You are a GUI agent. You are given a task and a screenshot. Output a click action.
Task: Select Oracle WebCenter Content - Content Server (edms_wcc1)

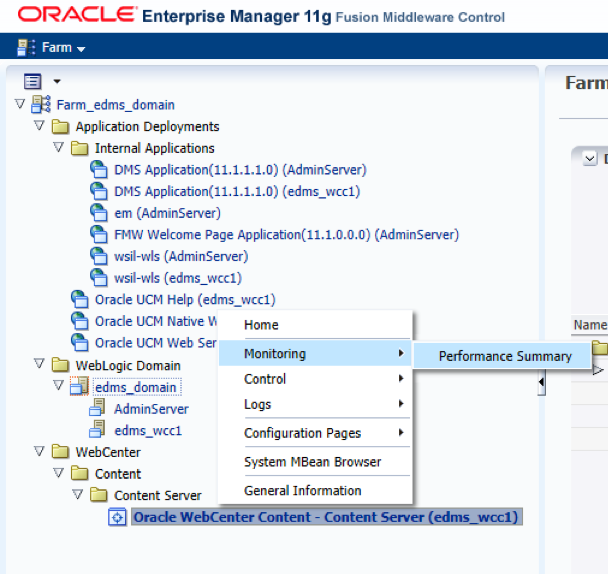tap(326, 517)
